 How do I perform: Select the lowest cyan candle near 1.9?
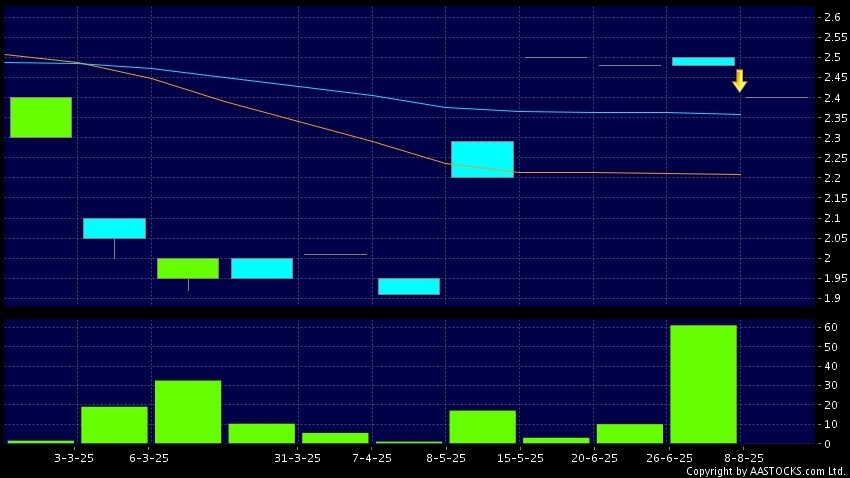pyautogui.click(x=409, y=287)
